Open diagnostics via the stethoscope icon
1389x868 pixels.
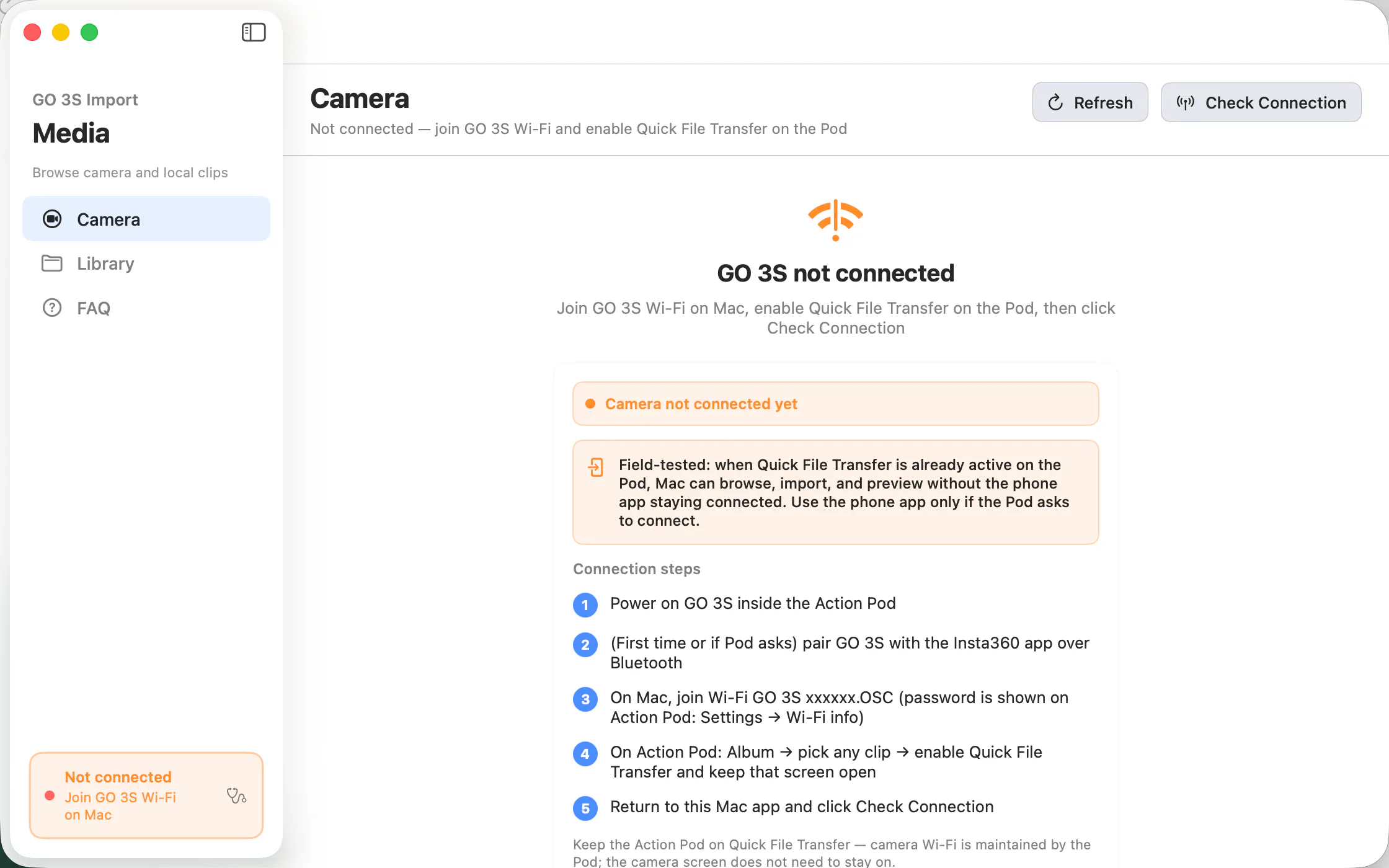(x=236, y=795)
